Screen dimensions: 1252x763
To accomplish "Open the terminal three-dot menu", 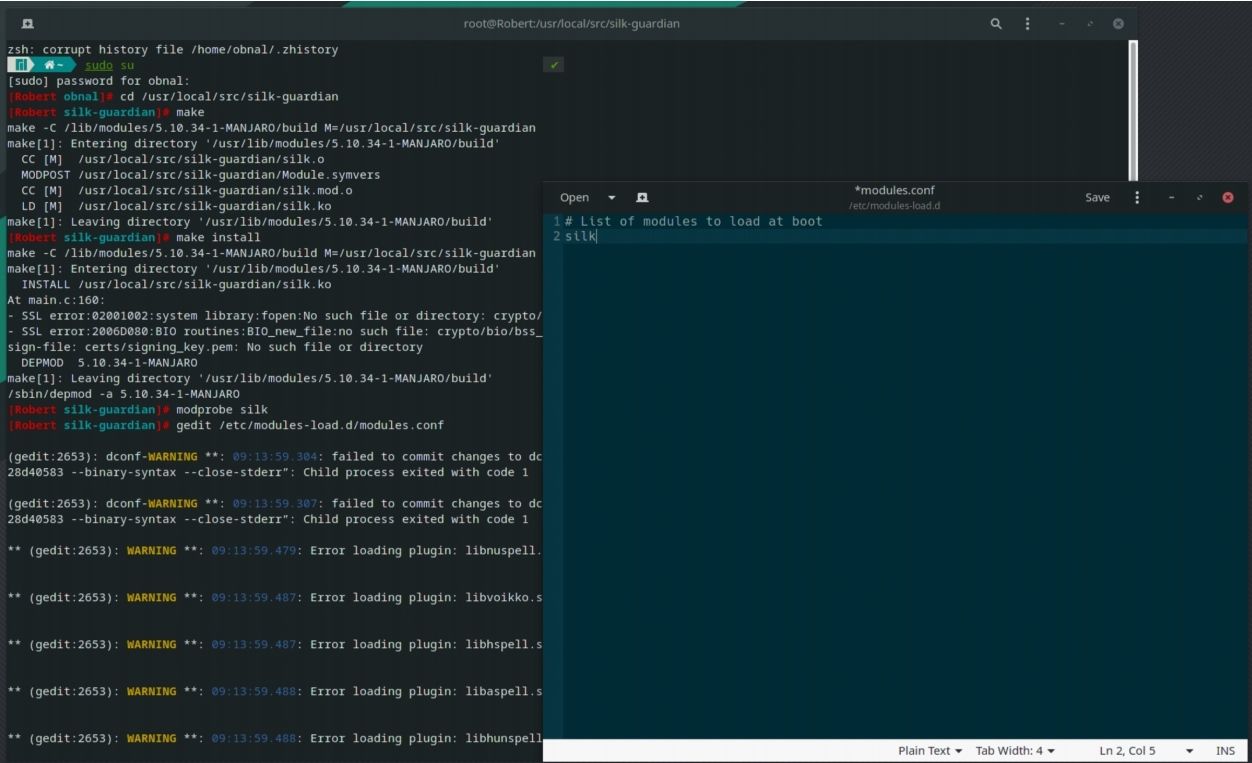I will (x=1027, y=23).
